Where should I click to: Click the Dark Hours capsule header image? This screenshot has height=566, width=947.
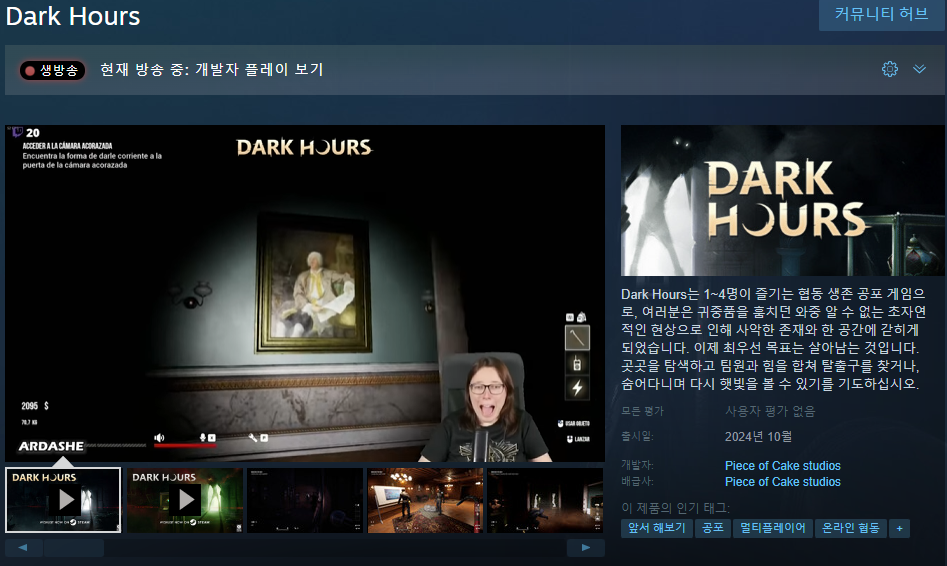pos(783,201)
